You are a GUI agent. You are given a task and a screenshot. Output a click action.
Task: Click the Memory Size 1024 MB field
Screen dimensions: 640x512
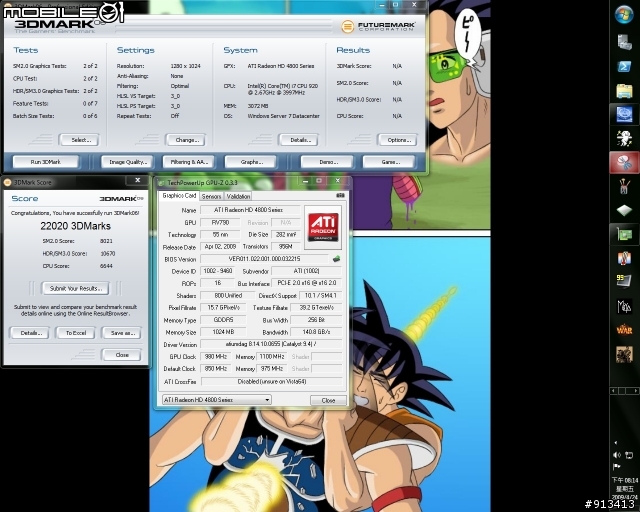click(x=223, y=332)
